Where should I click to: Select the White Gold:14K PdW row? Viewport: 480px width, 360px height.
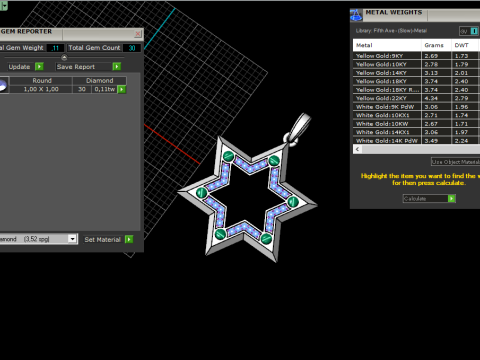pyautogui.click(x=416, y=141)
